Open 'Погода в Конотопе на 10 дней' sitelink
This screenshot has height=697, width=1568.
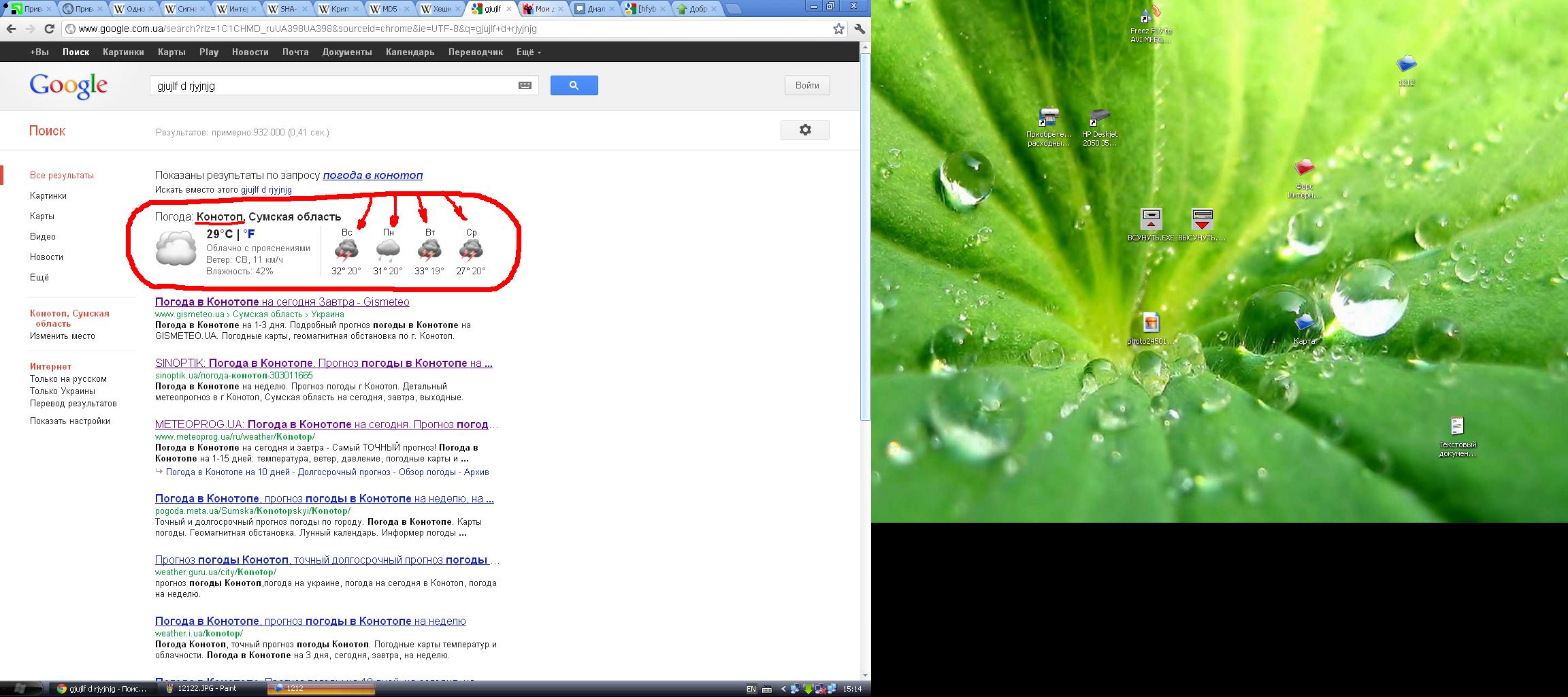(228, 472)
